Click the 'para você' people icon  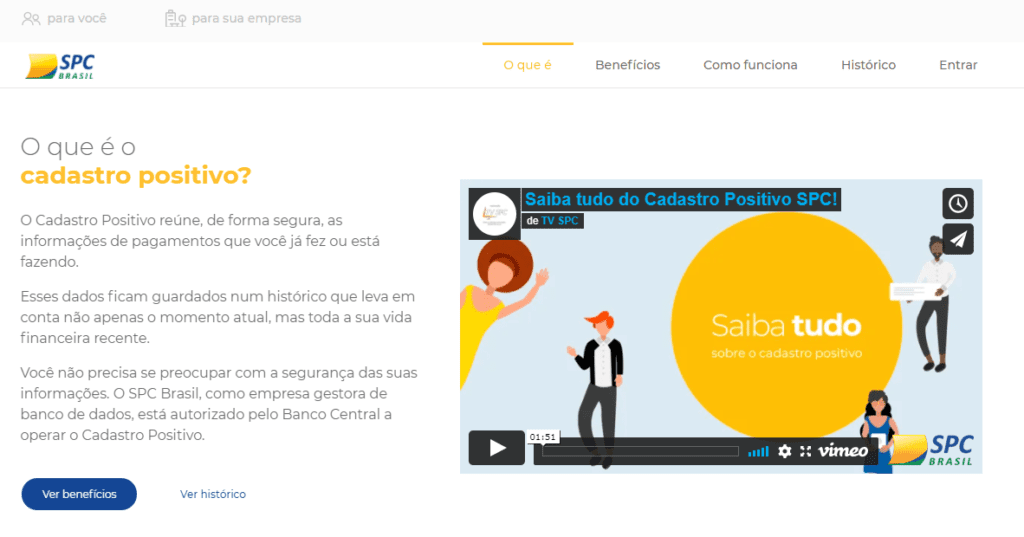31,18
